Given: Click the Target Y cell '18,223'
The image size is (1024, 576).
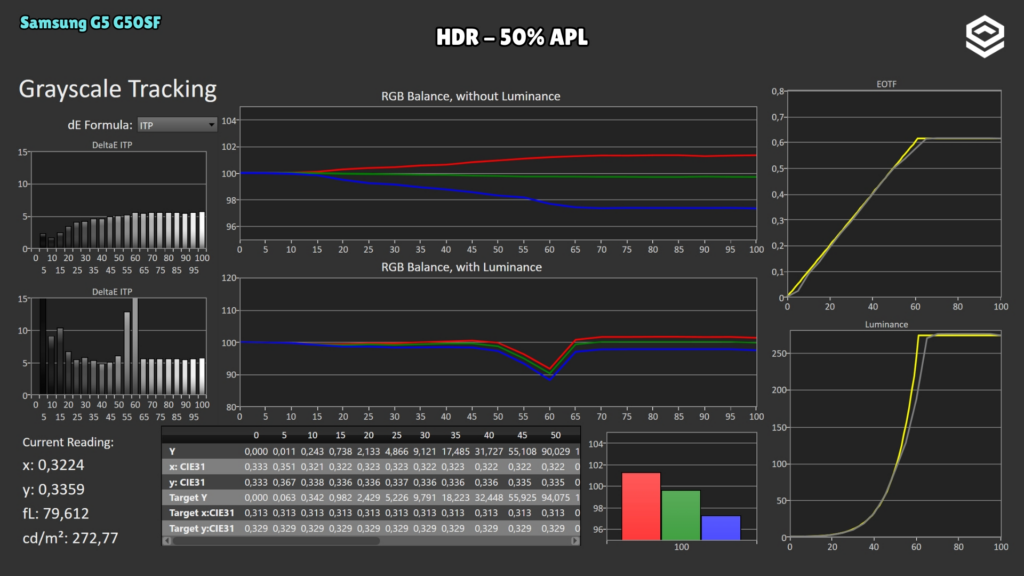Looking at the screenshot, I should 455,498.
